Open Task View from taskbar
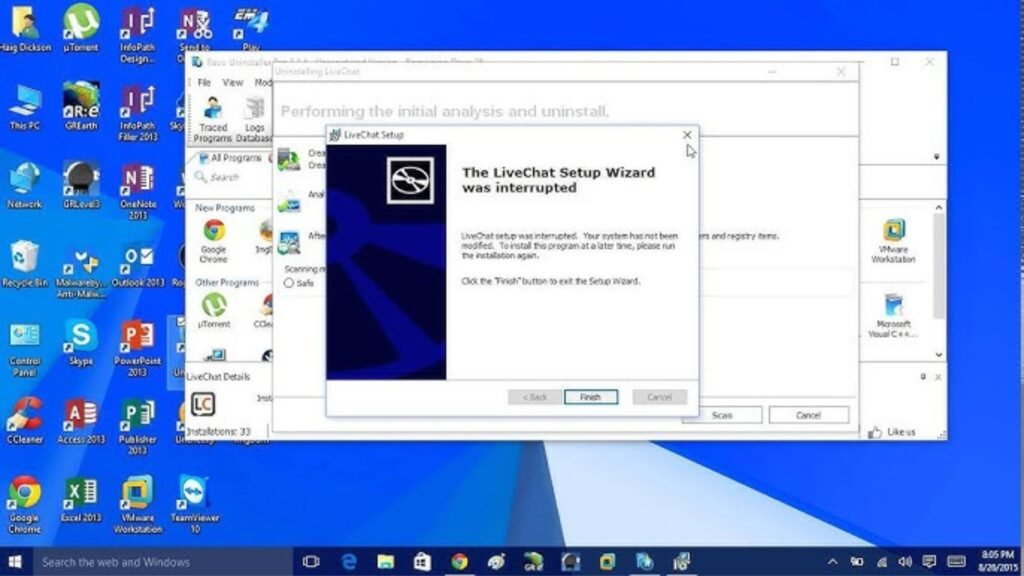The width and height of the screenshot is (1024, 576). click(x=312, y=562)
